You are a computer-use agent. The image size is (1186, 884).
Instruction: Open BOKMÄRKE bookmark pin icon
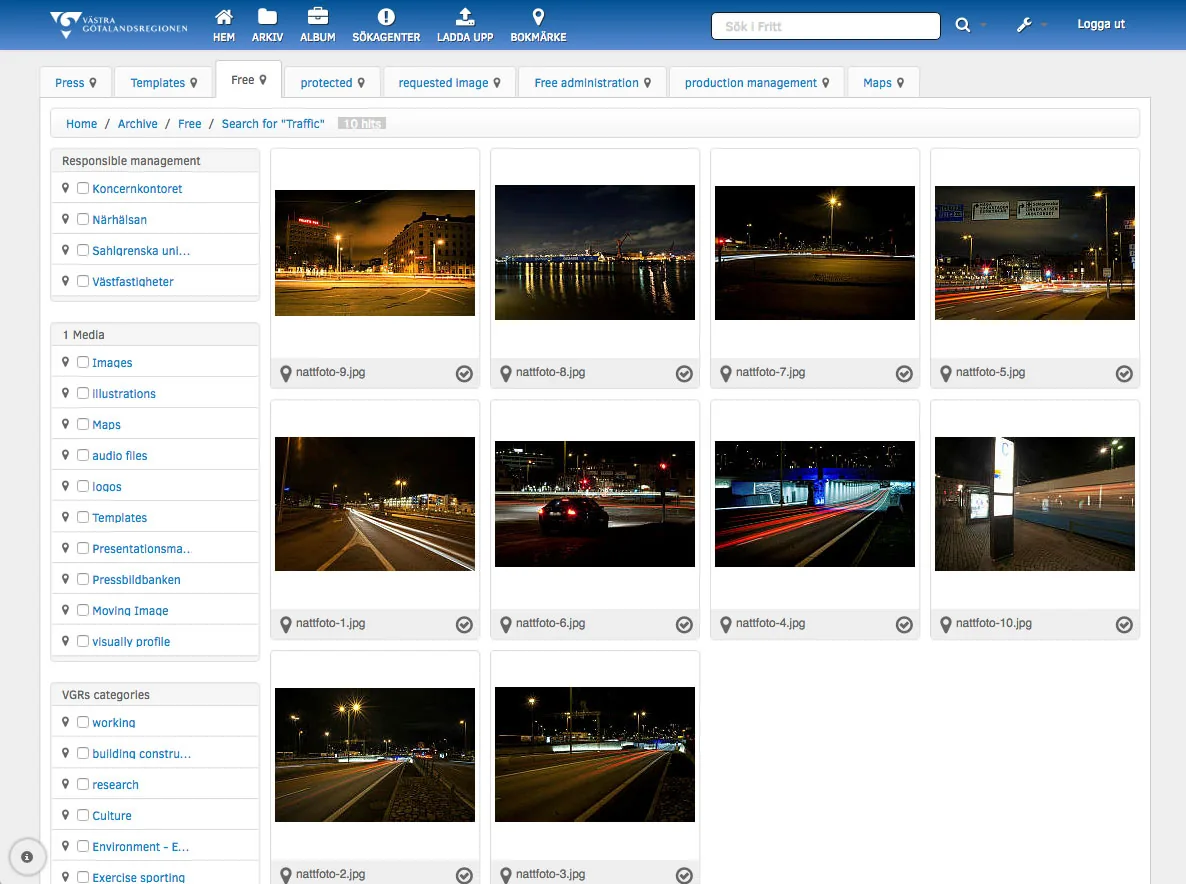[538, 17]
